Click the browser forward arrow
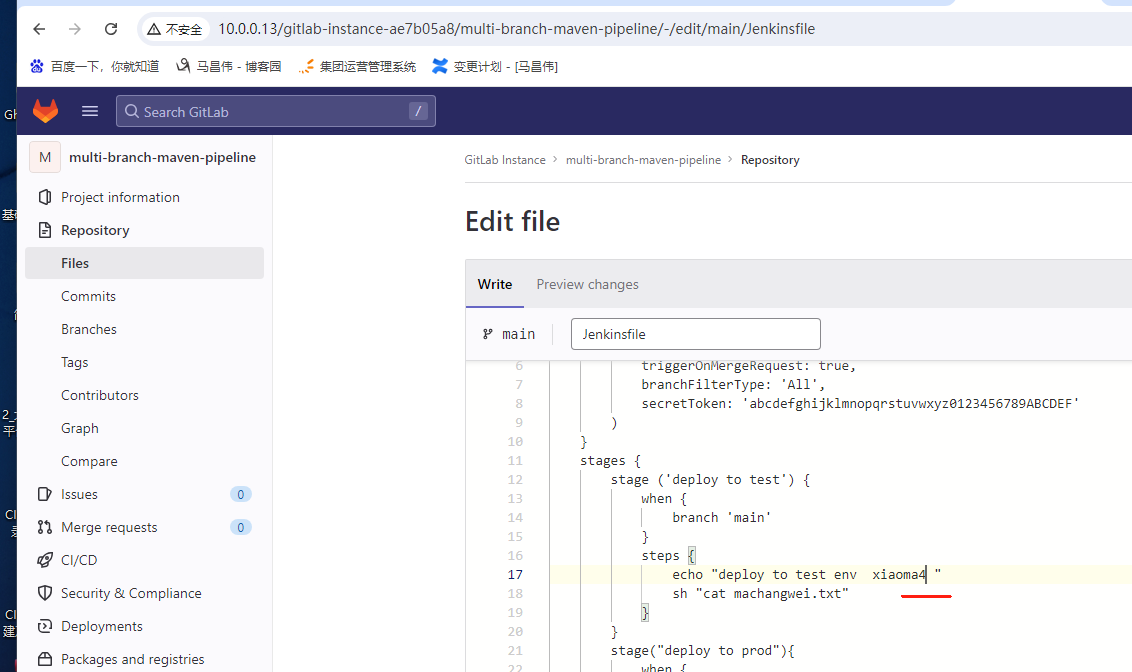The height and width of the screenshot is (672, 1132). (74, 29)
